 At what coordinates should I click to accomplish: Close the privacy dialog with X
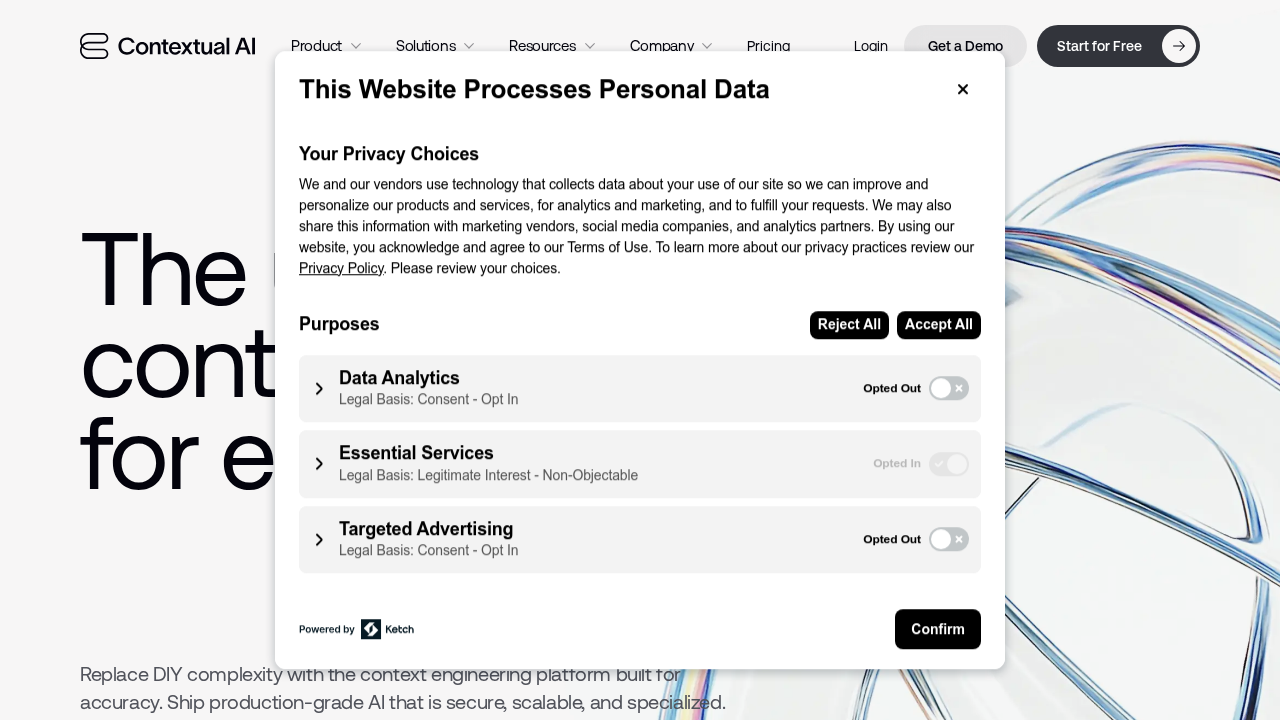(963, 89)
